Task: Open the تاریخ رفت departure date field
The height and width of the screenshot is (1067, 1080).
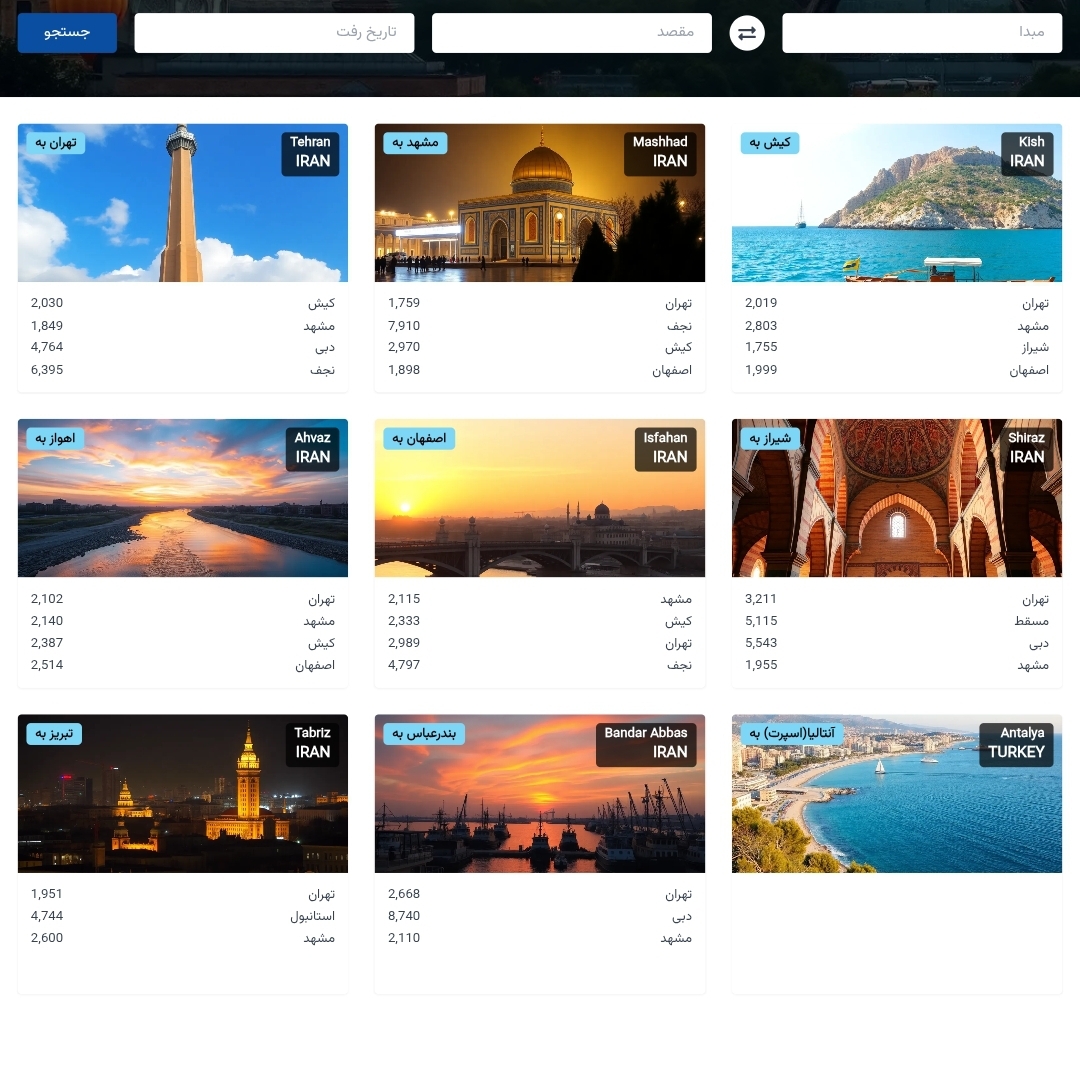Action: [274, 32]
